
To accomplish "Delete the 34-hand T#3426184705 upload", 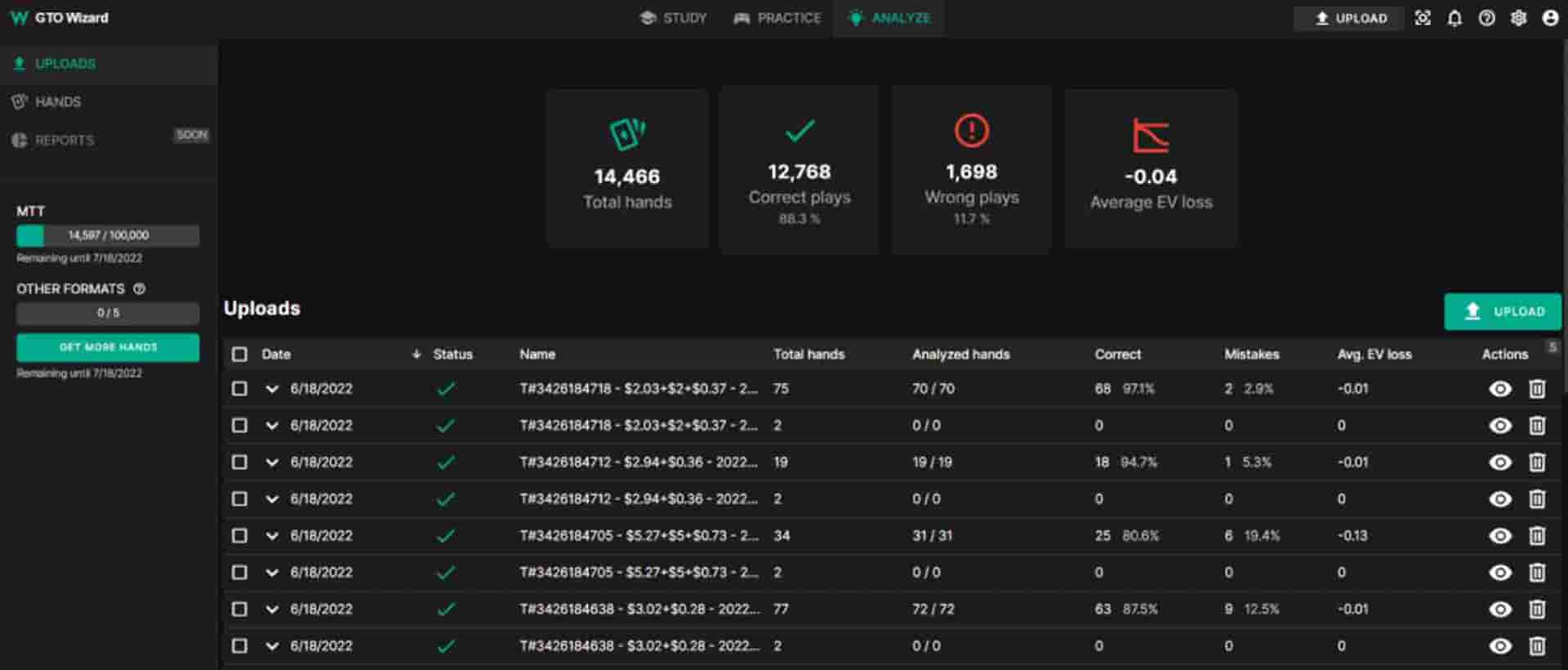I will point(1537,536).
